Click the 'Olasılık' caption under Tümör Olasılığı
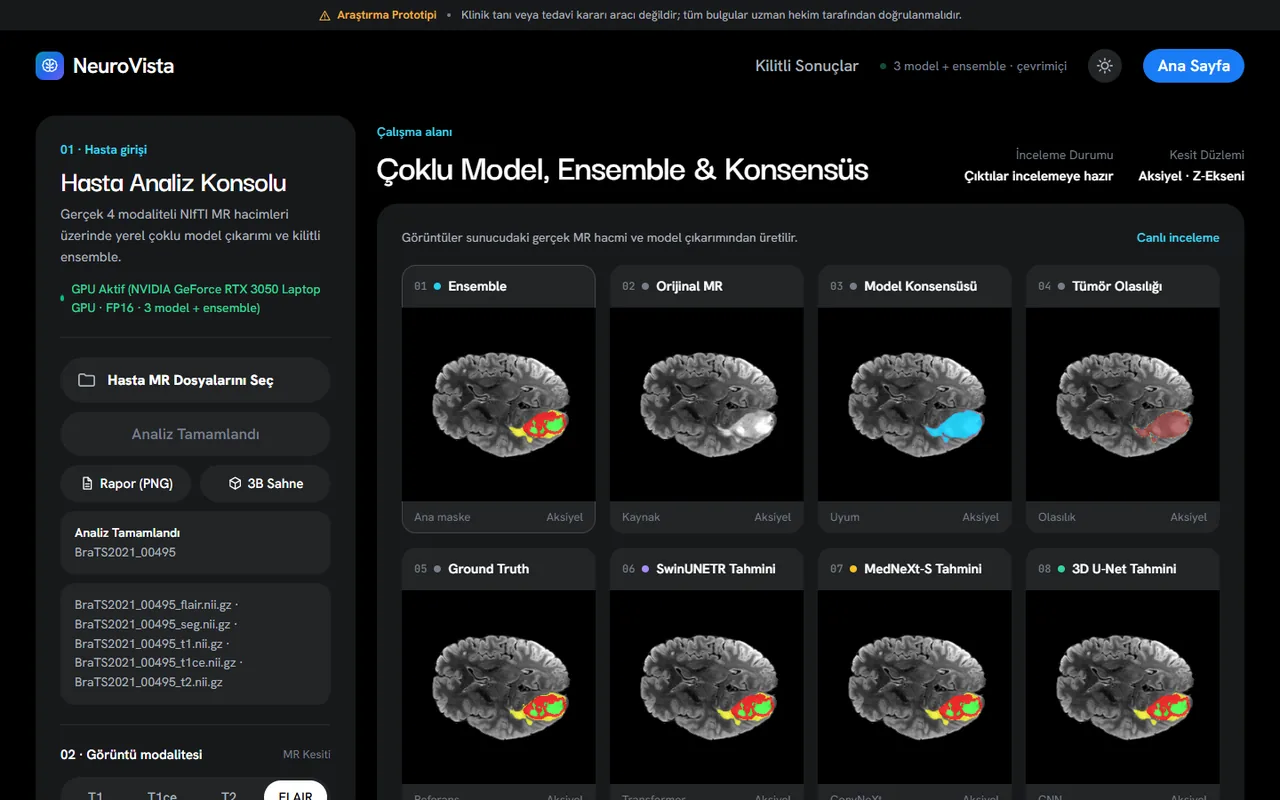Viewport: 1280px width, 800px height. tap(1057, 517)
